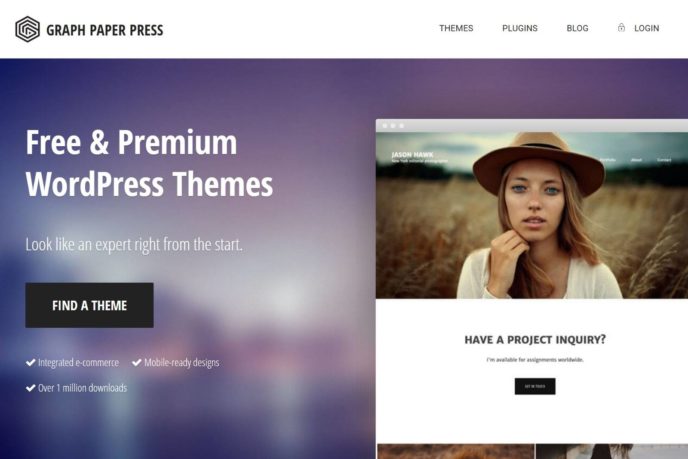Click the browser dots in the preview window
Image resolution: width=688 pixels, height=459 pixels.
393,126
